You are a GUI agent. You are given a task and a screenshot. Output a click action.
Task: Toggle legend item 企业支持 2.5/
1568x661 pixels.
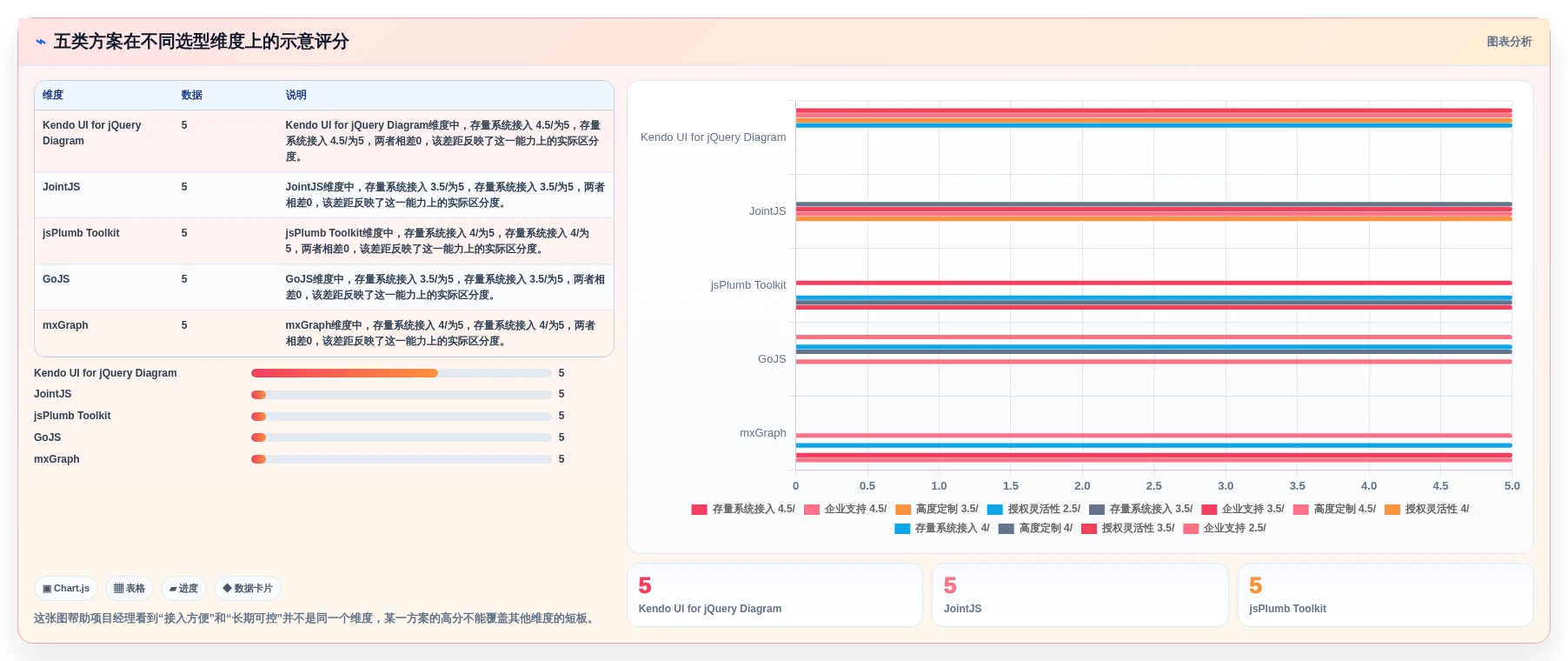pyautogui.click(x=1225, y=528)
